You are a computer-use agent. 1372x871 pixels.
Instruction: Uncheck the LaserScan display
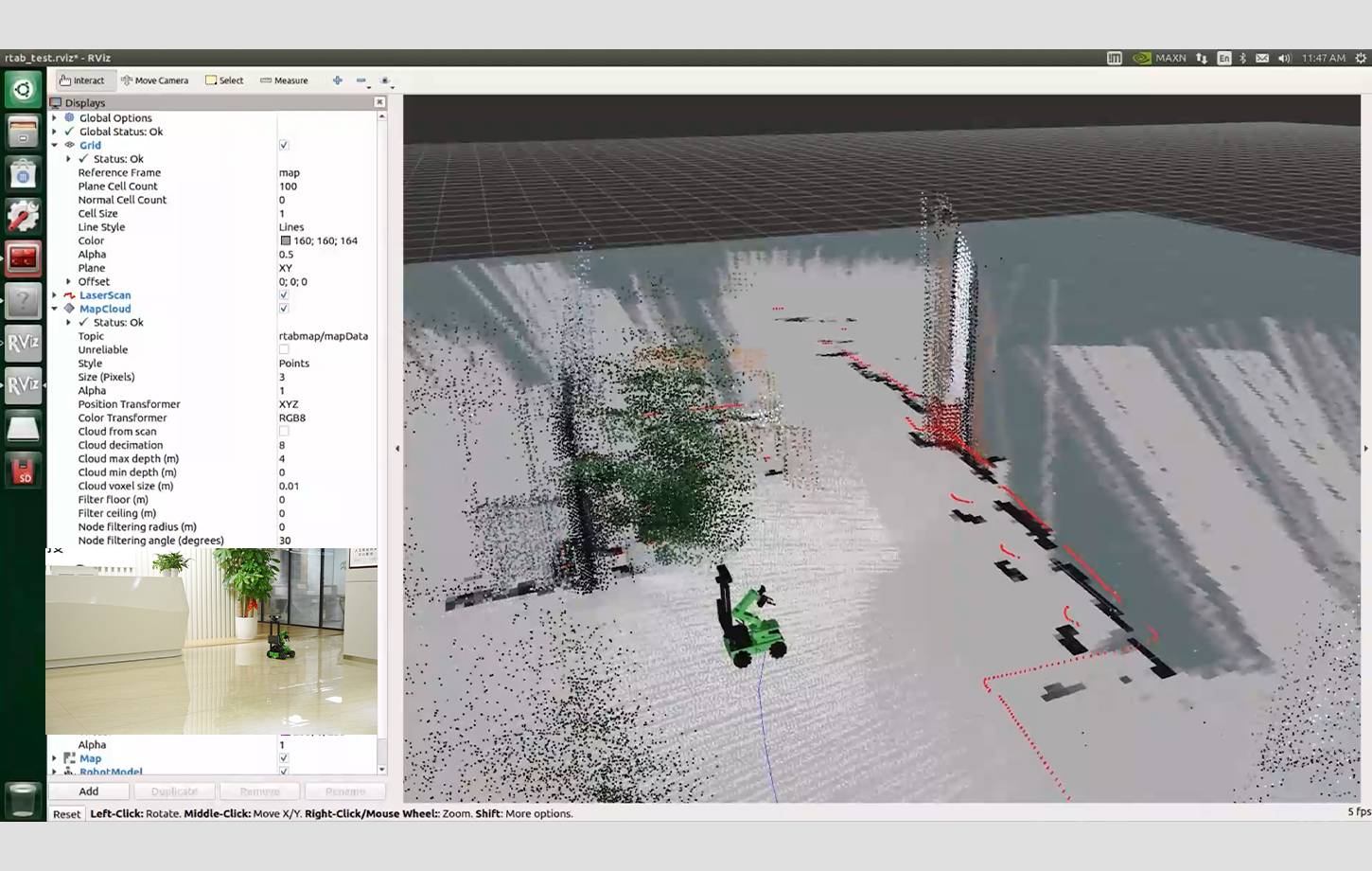tap(284, 295)
